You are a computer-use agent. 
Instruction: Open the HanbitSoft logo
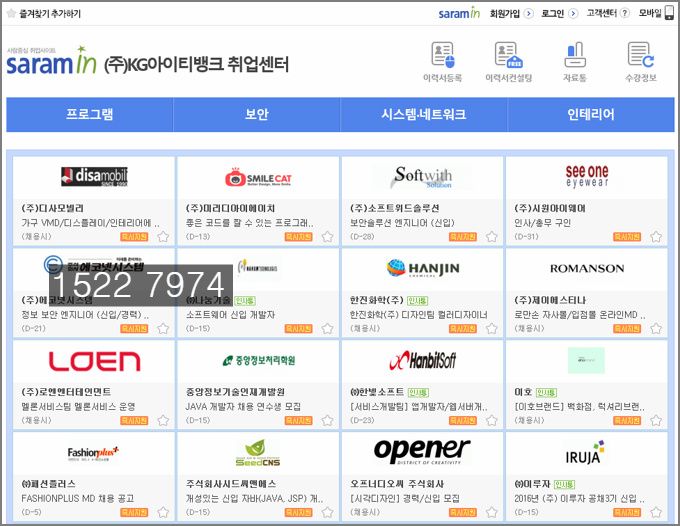point(422,360)
